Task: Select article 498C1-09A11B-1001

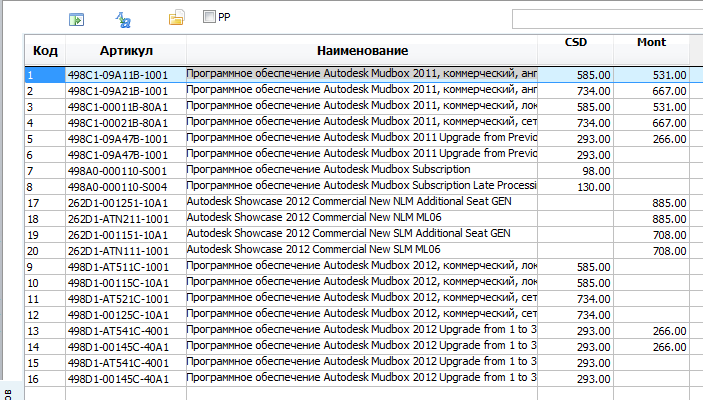Action: [117, 75]
